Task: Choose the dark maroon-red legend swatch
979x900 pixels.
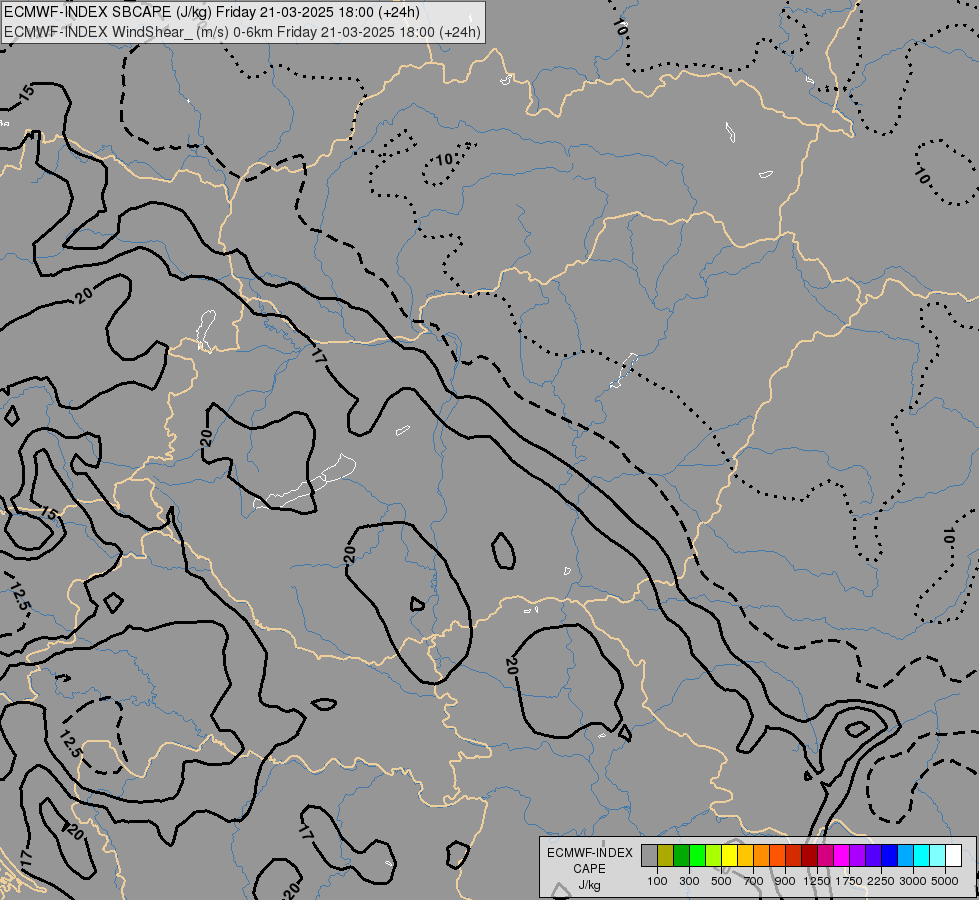Action: 809,855
